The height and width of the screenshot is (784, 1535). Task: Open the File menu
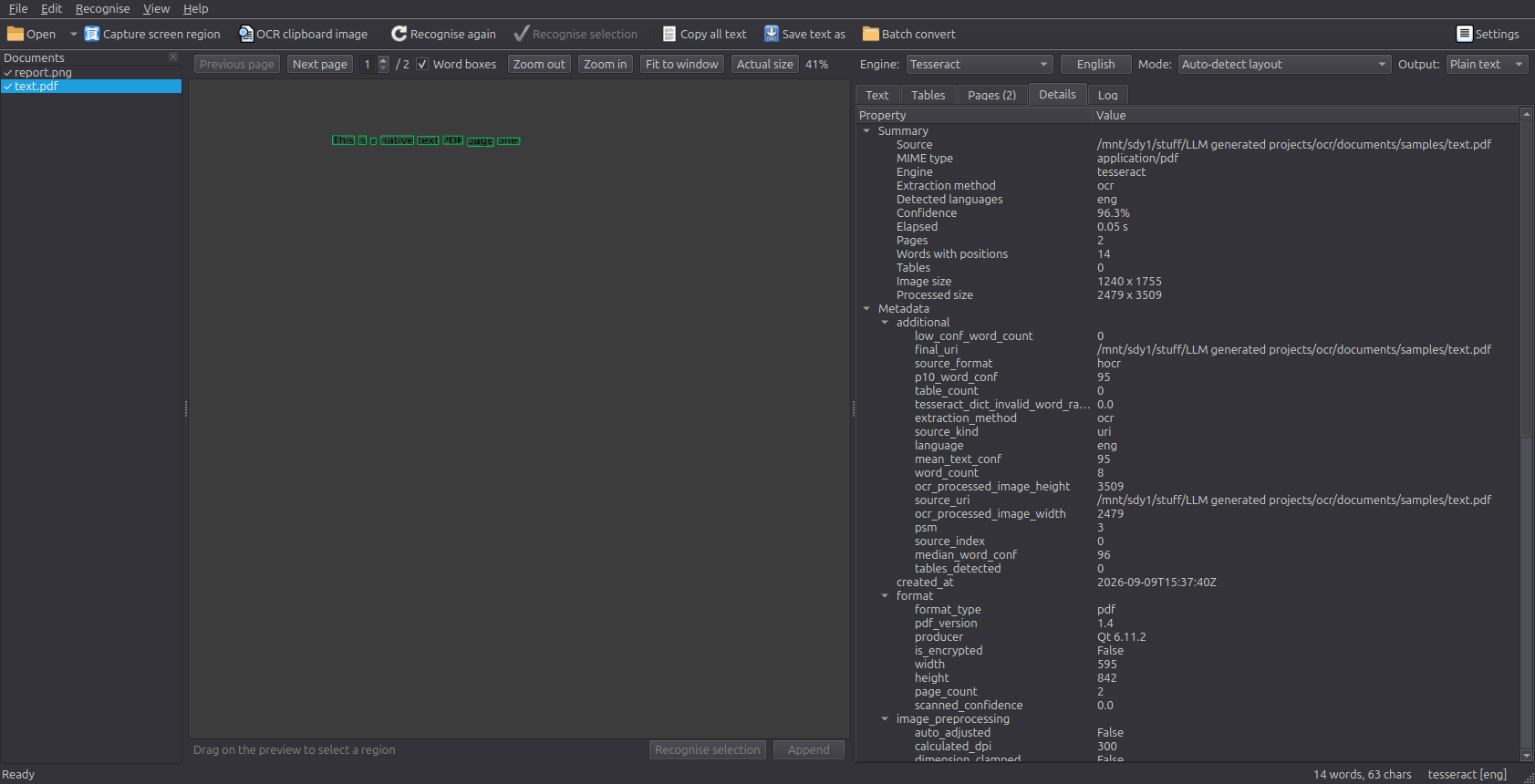18,8
